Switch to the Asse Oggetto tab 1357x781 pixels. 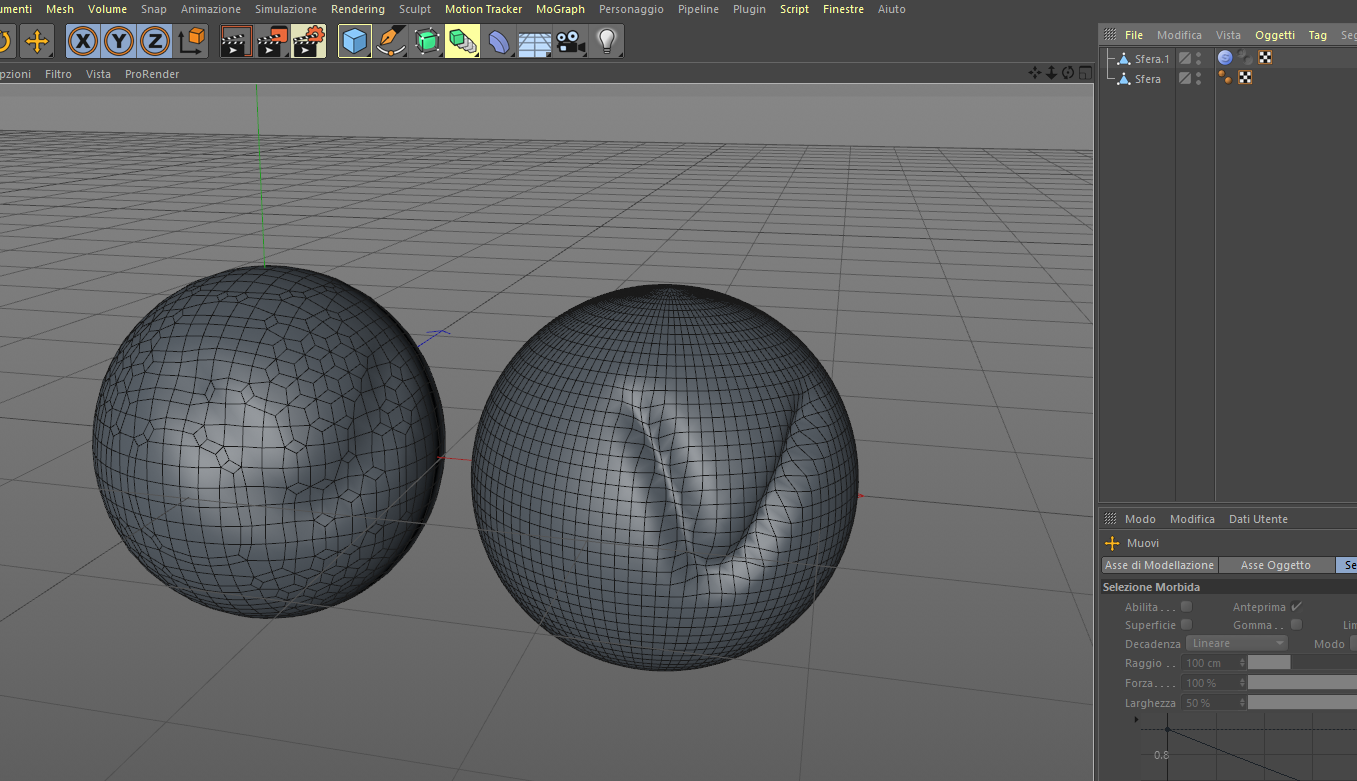(1276, 565)
